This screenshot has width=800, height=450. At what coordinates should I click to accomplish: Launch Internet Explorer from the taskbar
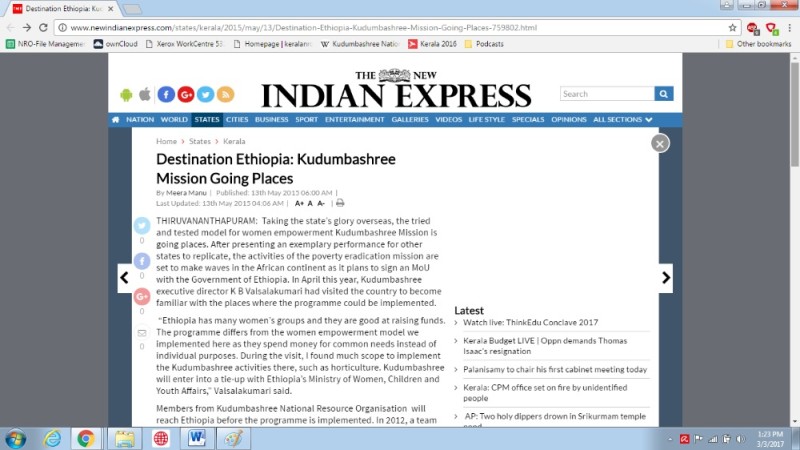pyautogui.click(x=52, y=439)
